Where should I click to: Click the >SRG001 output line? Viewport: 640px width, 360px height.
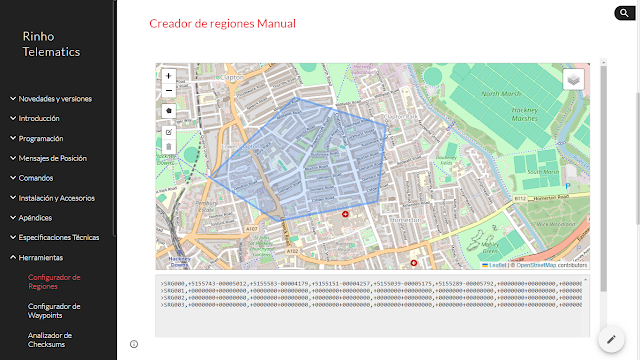coord(371,291)
